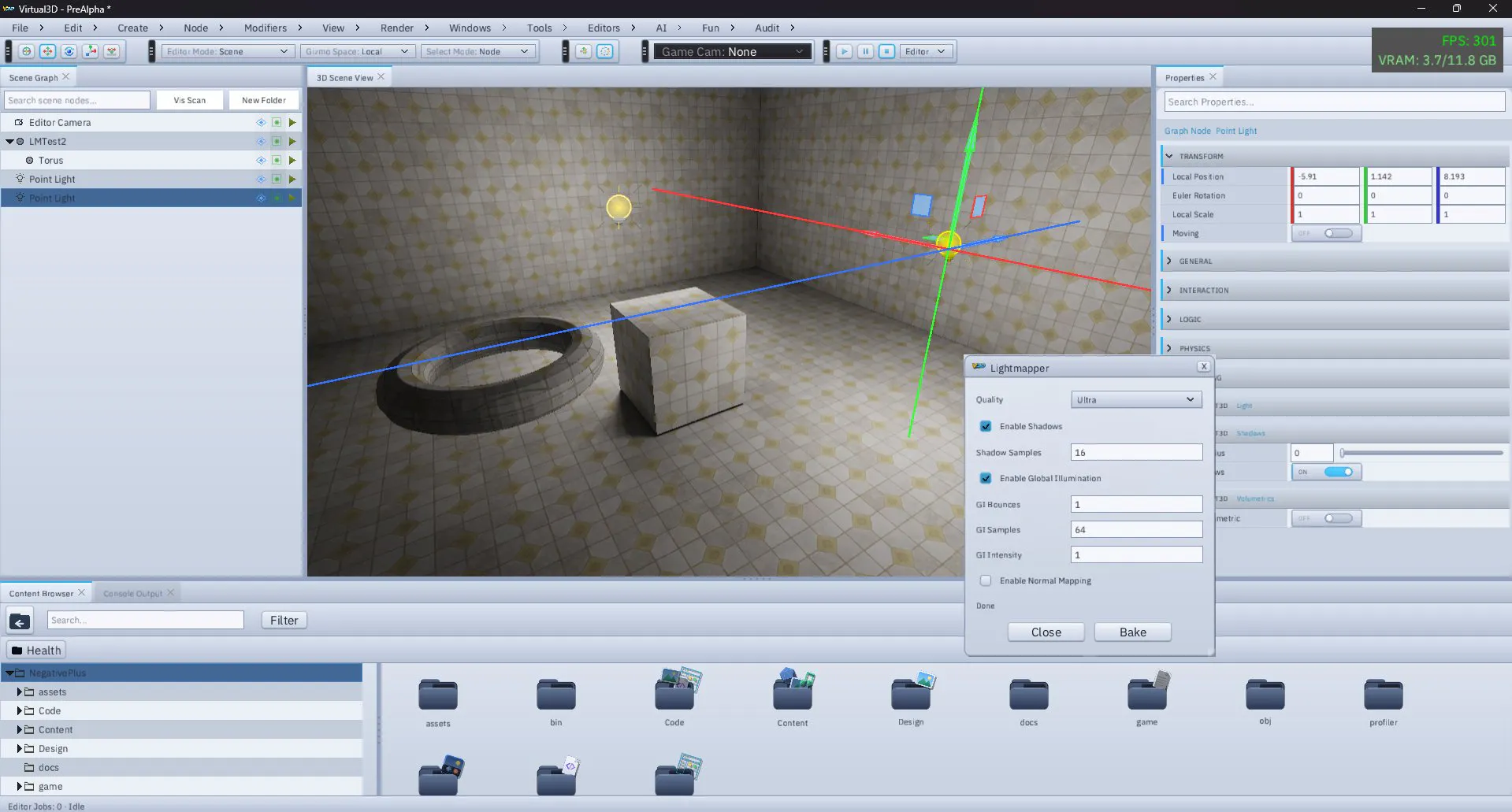The height and width of the screenshot is (812, 1512).
Task: Toggle green enable box on Torus row
Action: pyautogui.click(x=277, y=160)
